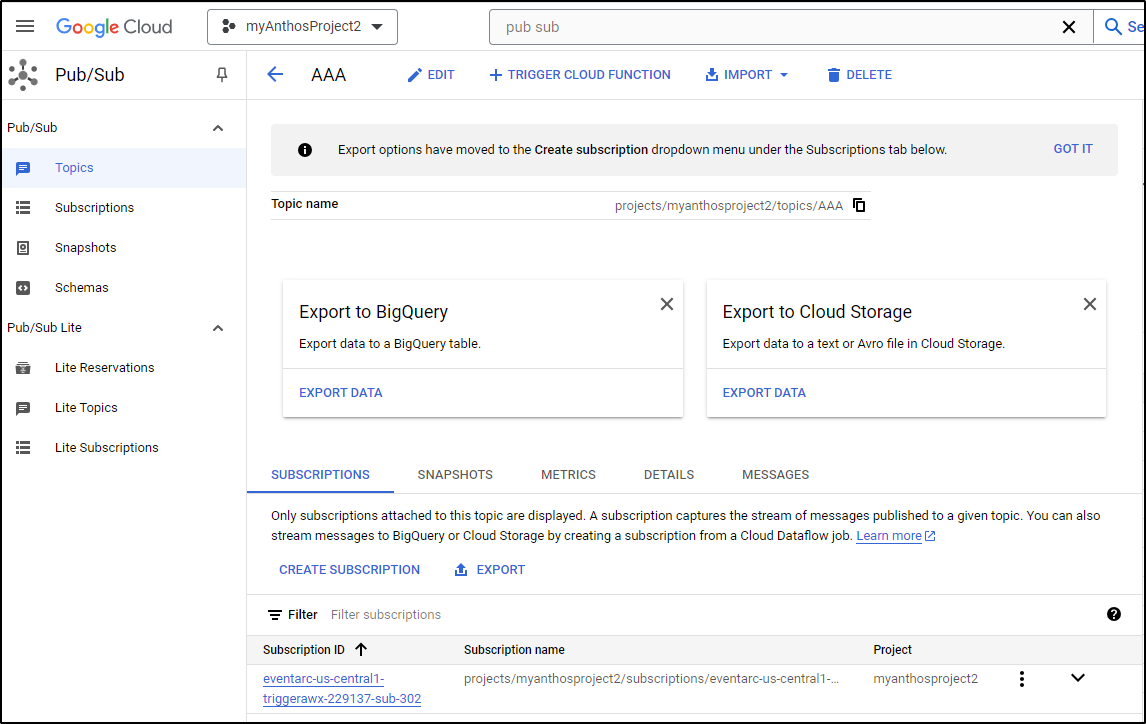Screen dimensions: 1146x724
Task: Collapse the Pub/Sub Lite sidebar section
Action: (x=218, y=328)
